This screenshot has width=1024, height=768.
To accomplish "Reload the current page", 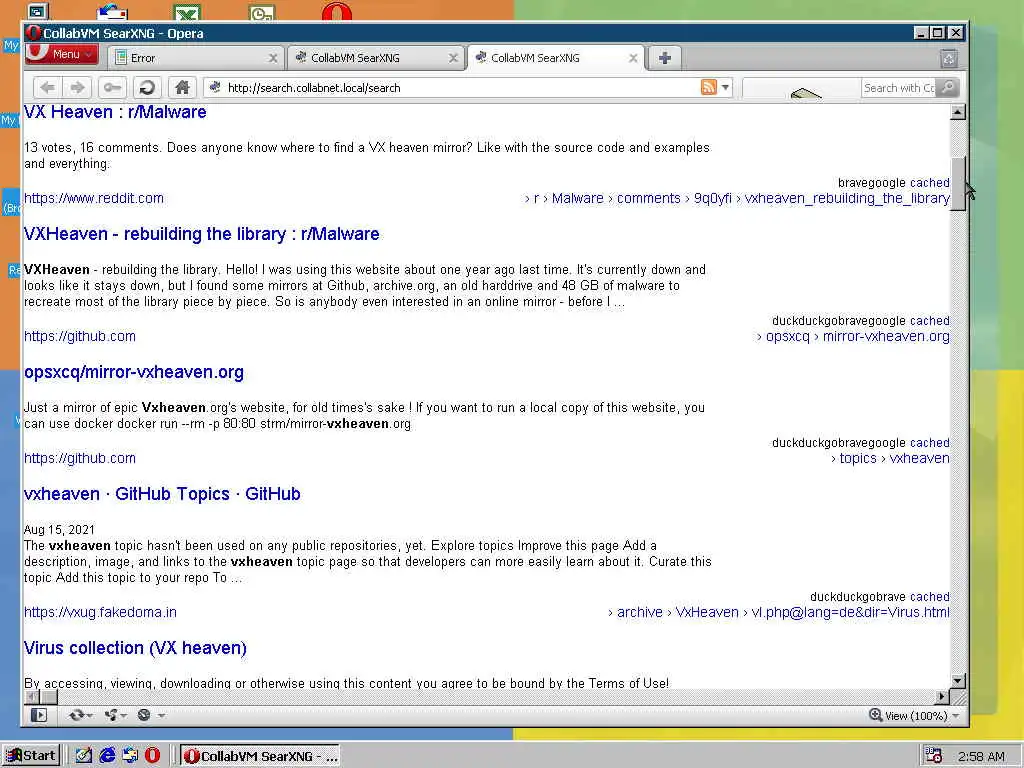I will point(148,88).
